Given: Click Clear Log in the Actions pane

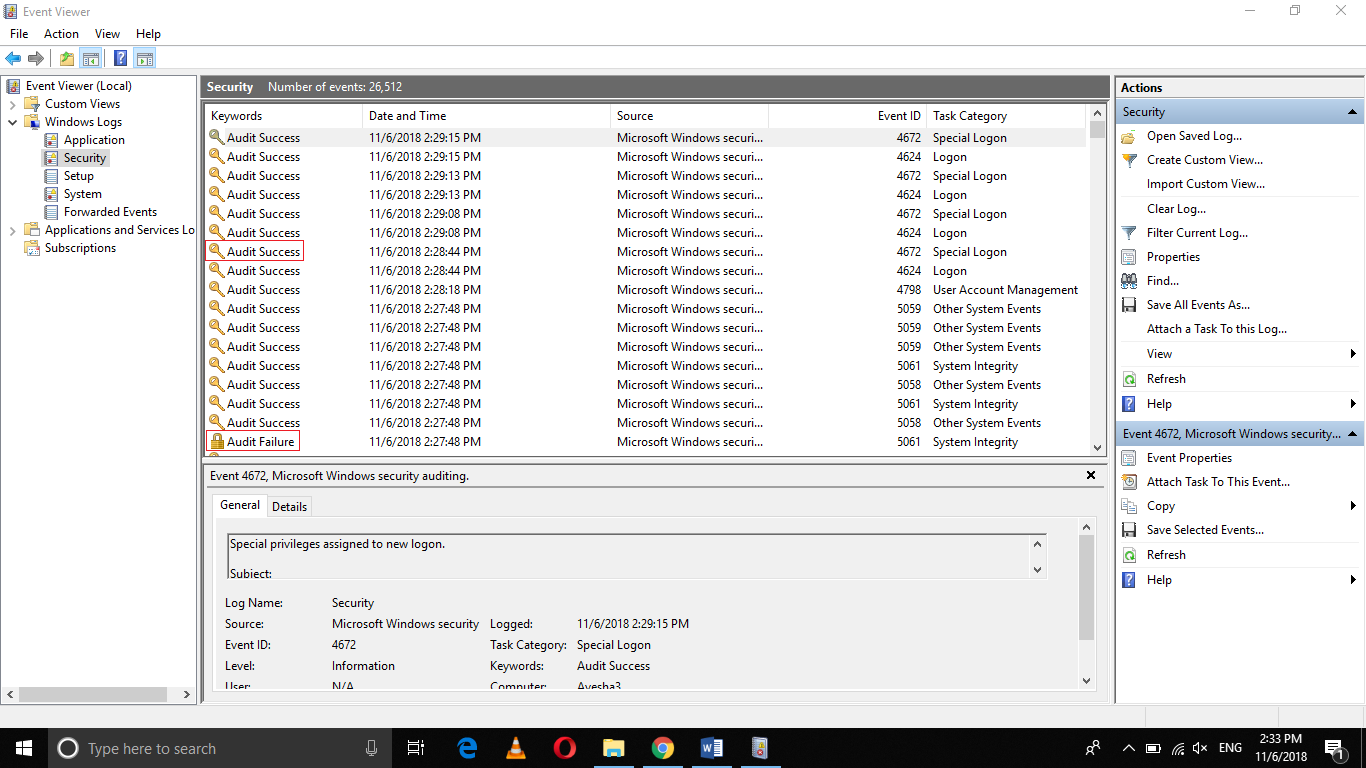Looking at the screenshot, I should (x=1176, y=209).
